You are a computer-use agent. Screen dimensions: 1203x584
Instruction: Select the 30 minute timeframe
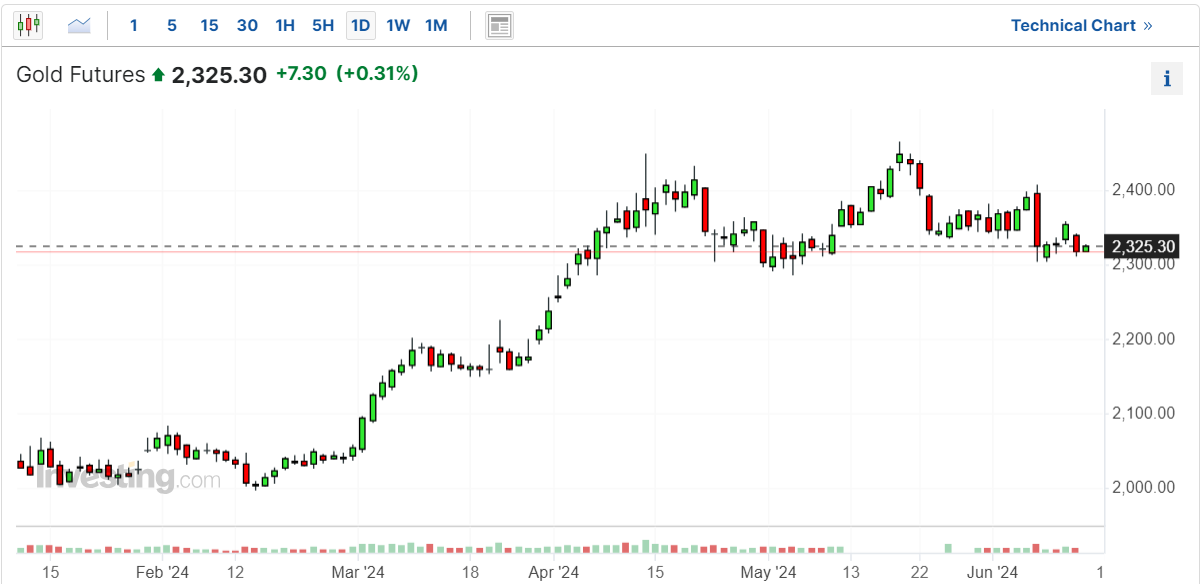coord(247,25)
